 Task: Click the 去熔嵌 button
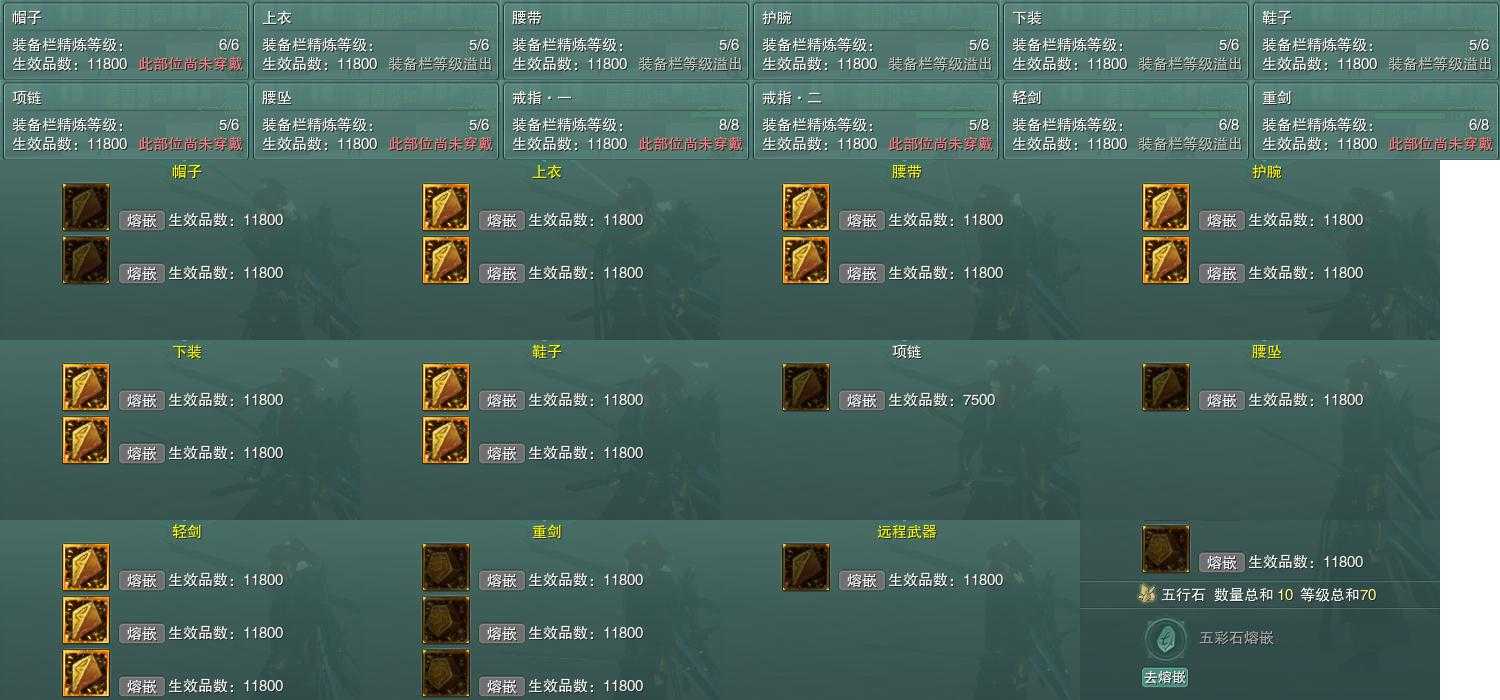pyautogui.click(x=1165, y=677)
